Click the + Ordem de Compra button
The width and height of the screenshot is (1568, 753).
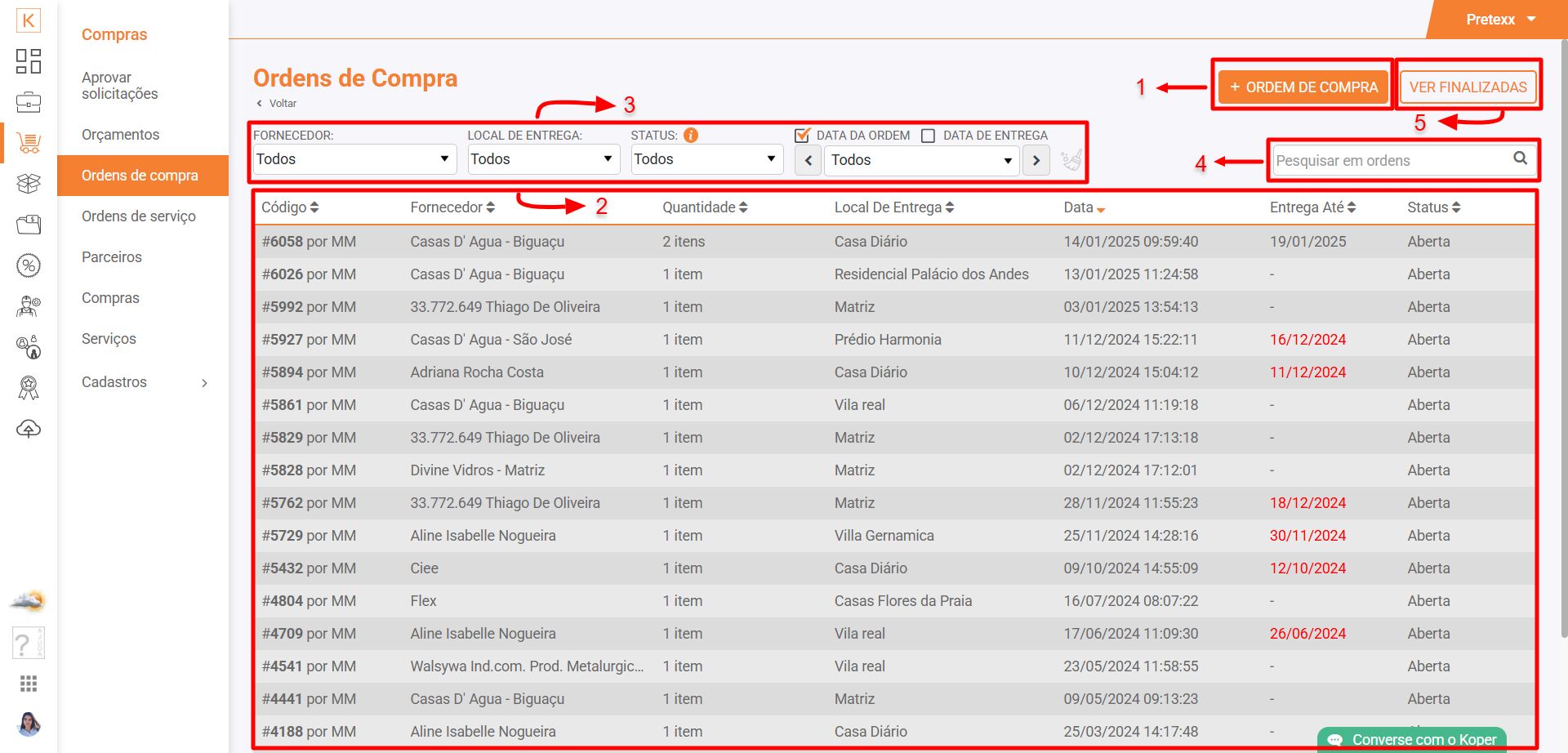click(1303, 87)
